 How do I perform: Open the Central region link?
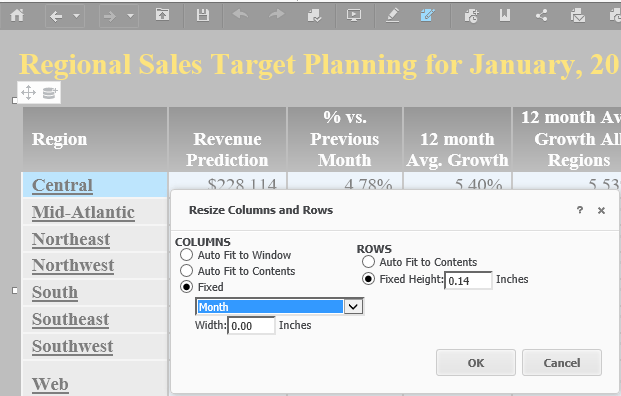click(62, 185)
